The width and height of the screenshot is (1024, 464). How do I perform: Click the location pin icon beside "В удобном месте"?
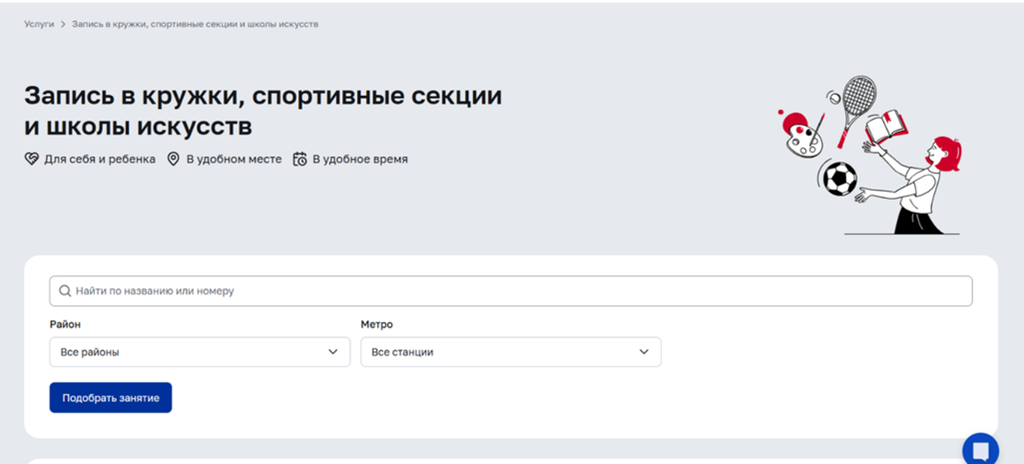click(173, 159)
